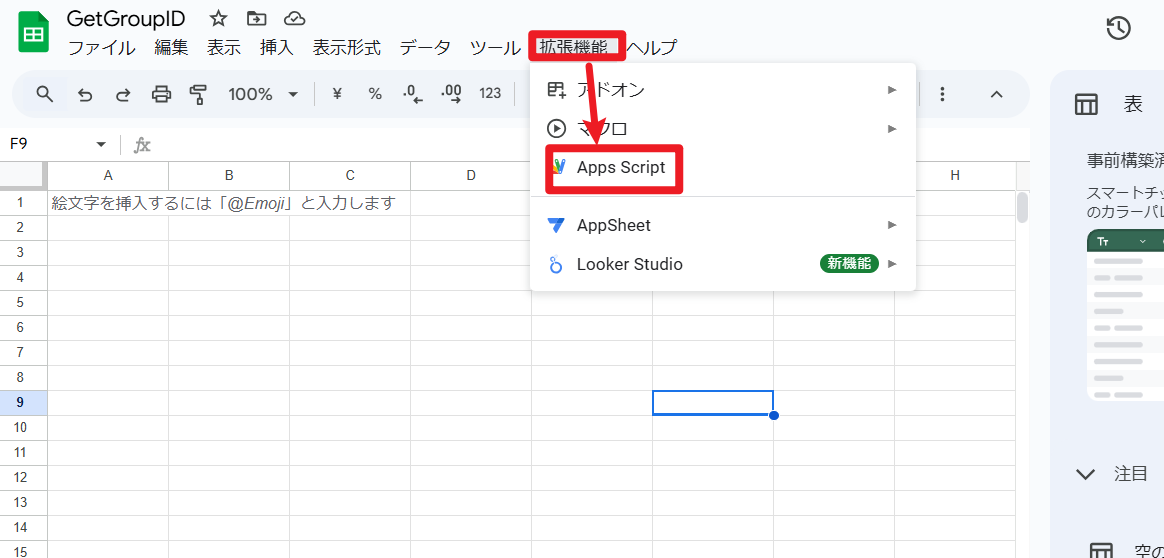Open the Looker Studio submenu
This screenshot has height=558, width=1164.
pyautogui.click(x=723, y=263)
